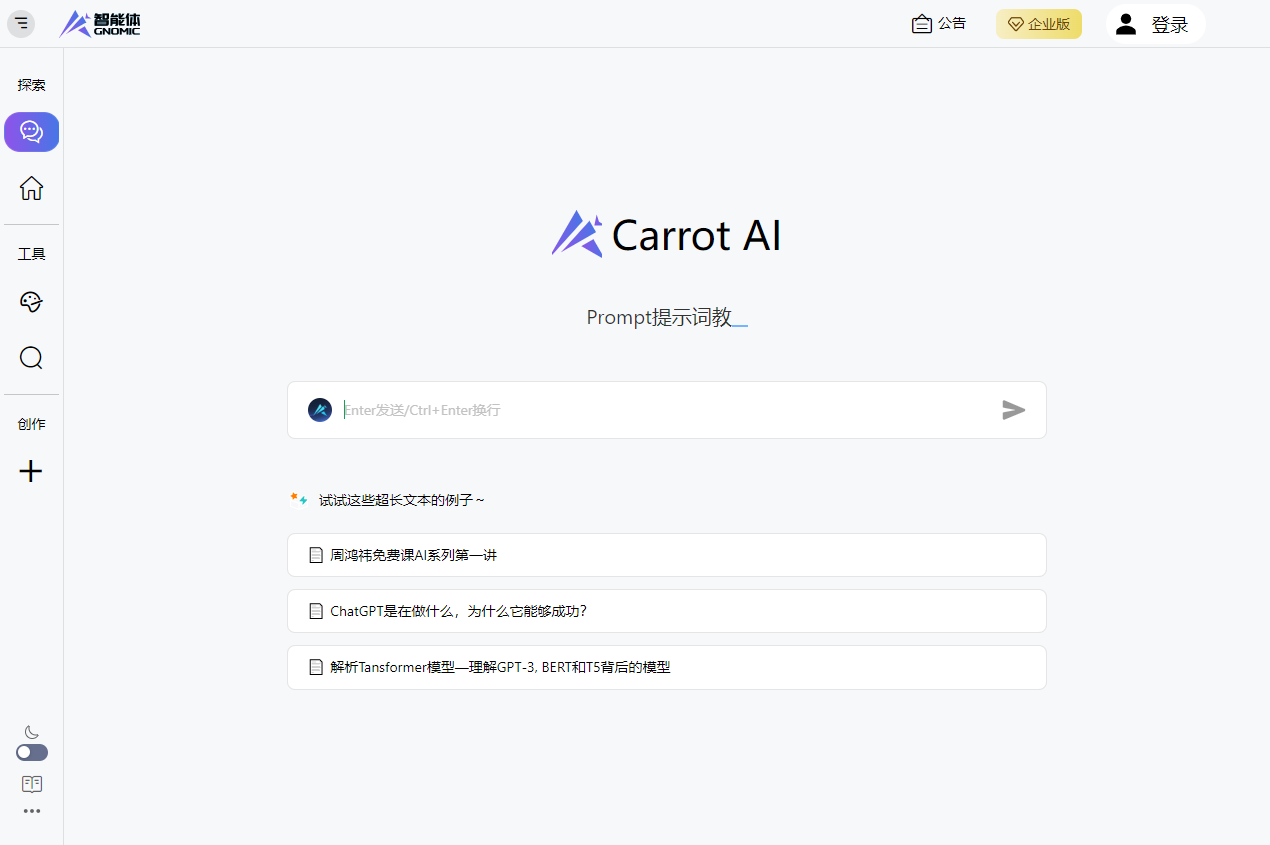Click the plus icon under 创作

(x=32, y=471)
